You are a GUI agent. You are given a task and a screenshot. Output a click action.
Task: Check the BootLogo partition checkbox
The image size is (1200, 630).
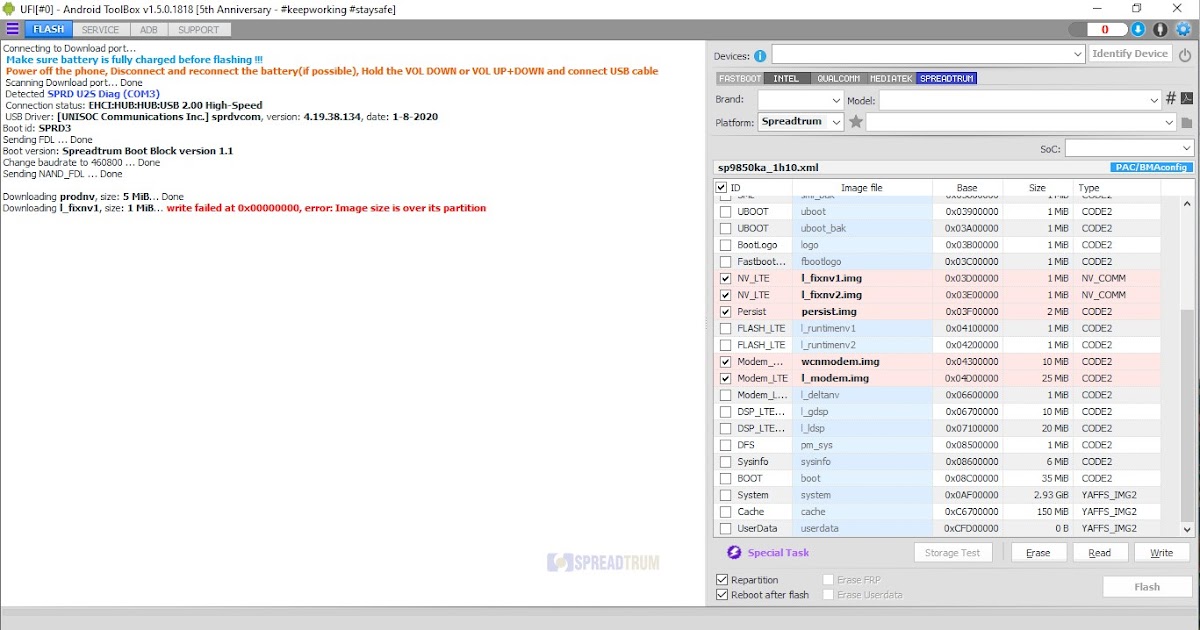726,245
